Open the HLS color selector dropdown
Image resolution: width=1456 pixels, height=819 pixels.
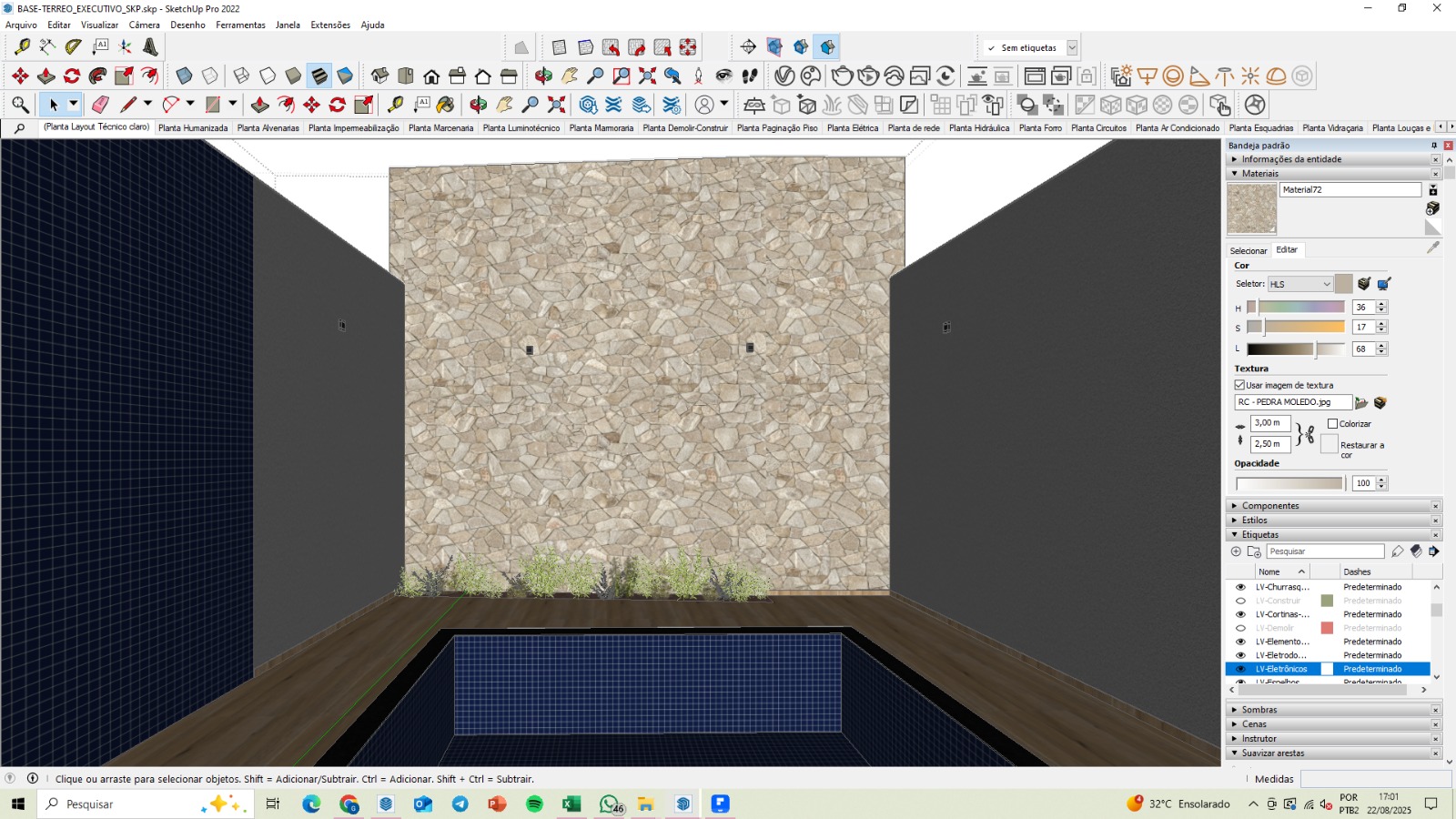1300,284
